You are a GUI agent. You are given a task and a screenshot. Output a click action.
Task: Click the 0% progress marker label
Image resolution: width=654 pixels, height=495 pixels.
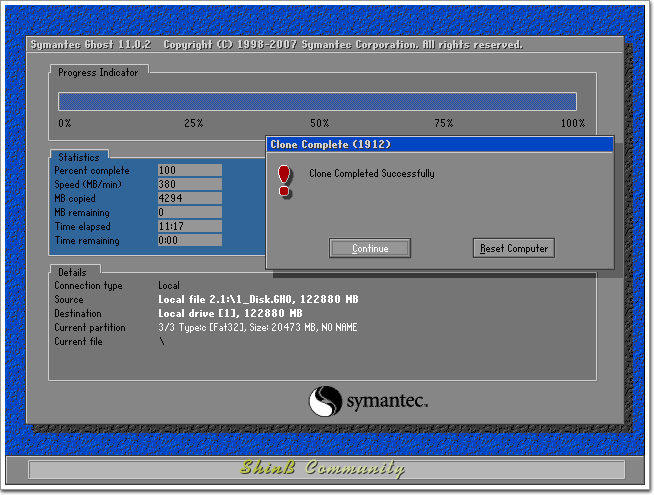tap(65, 123)
